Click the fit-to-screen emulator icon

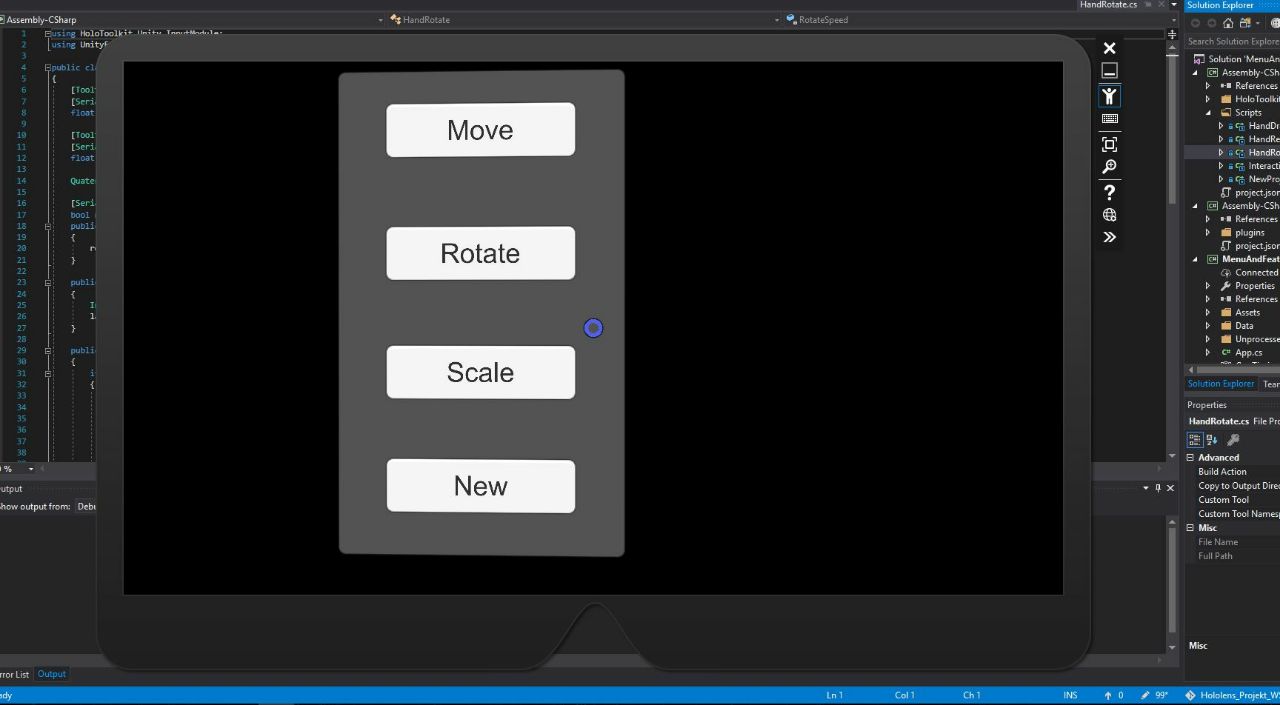point(1109,144)
